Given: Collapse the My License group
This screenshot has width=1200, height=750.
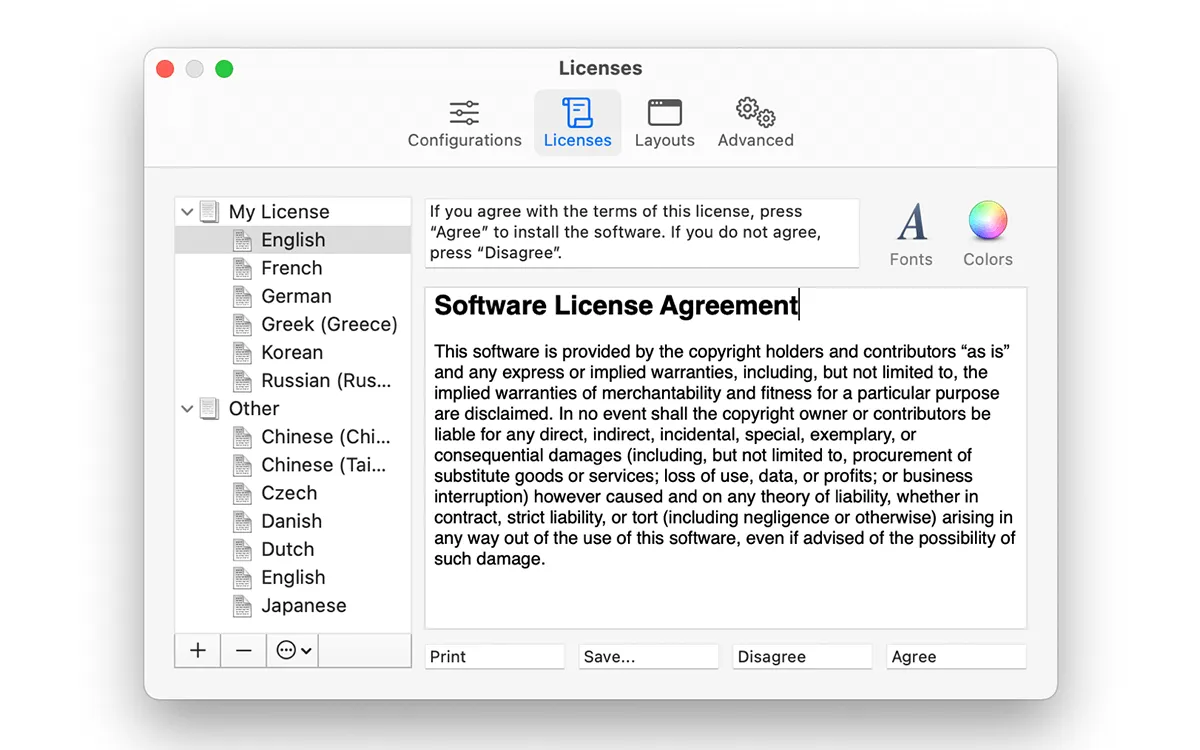Looking at the screenshot, I should point(187,212).
